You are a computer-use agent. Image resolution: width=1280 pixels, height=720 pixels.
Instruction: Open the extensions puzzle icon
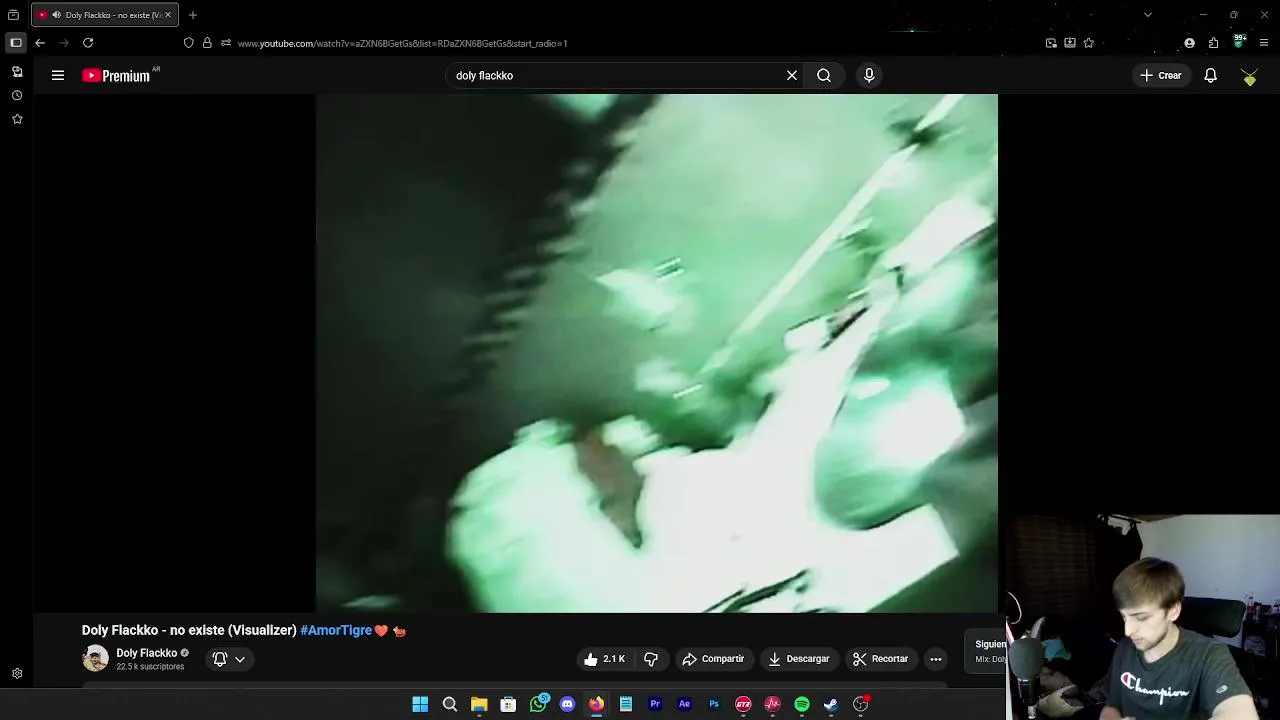1213,43
